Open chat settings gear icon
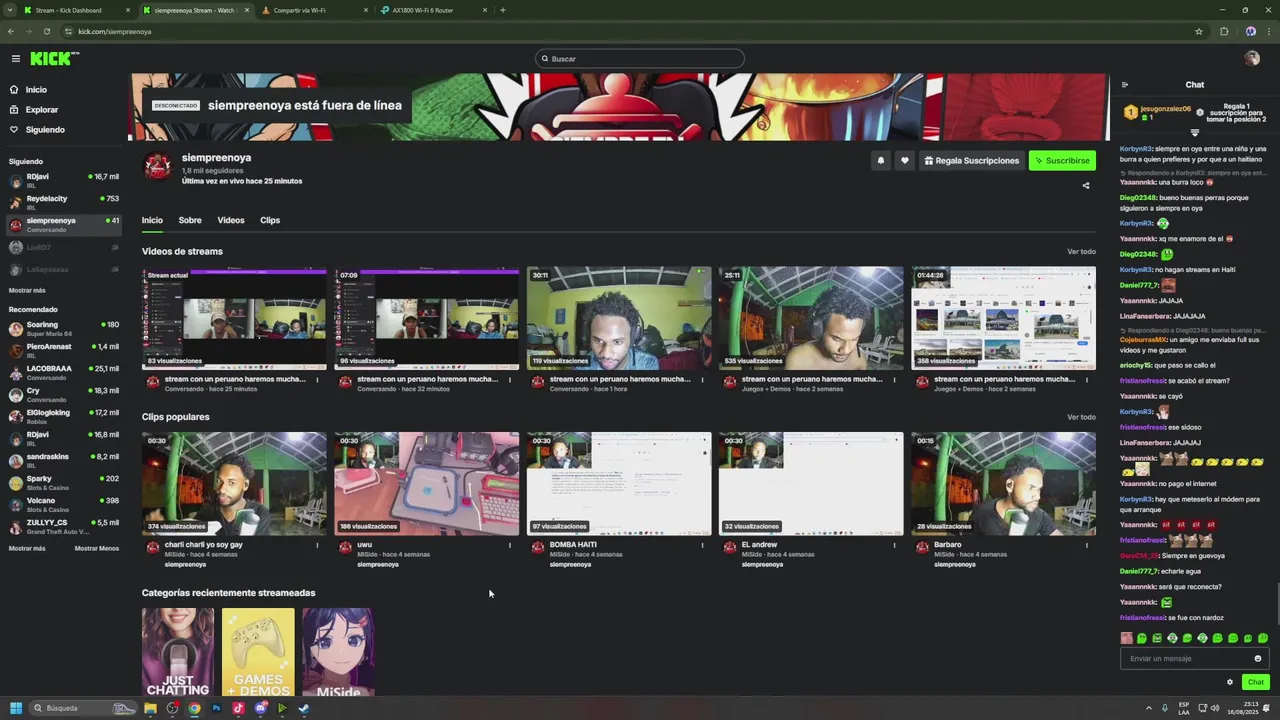The width and height of the screenshot is (1280, 720). 1230,682
